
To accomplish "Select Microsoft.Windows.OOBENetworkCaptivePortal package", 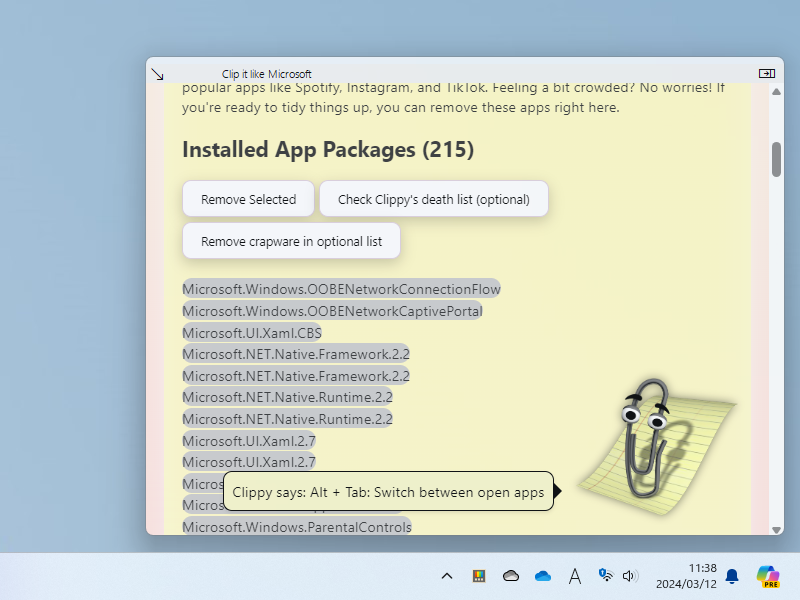I will click(332, 311).
